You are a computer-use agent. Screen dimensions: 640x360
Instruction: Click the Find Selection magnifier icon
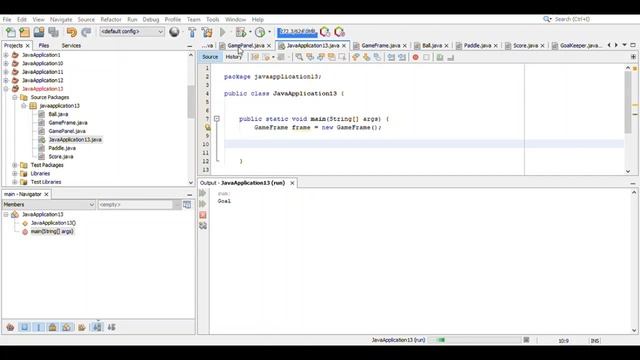[299, 58]
